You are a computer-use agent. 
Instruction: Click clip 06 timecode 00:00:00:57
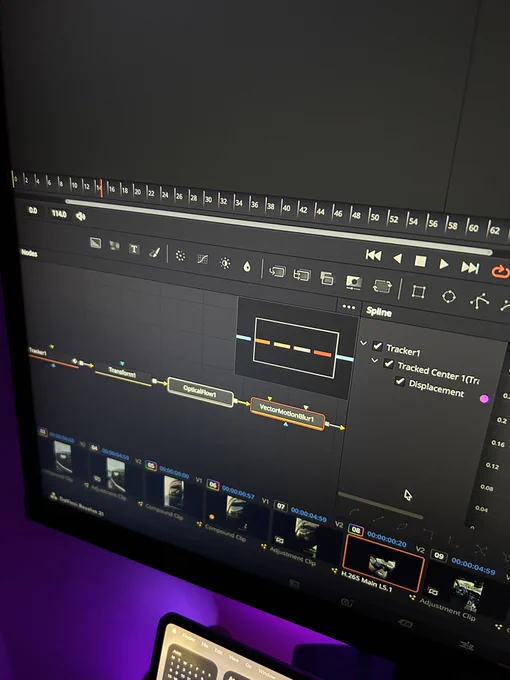click(238, 491)
